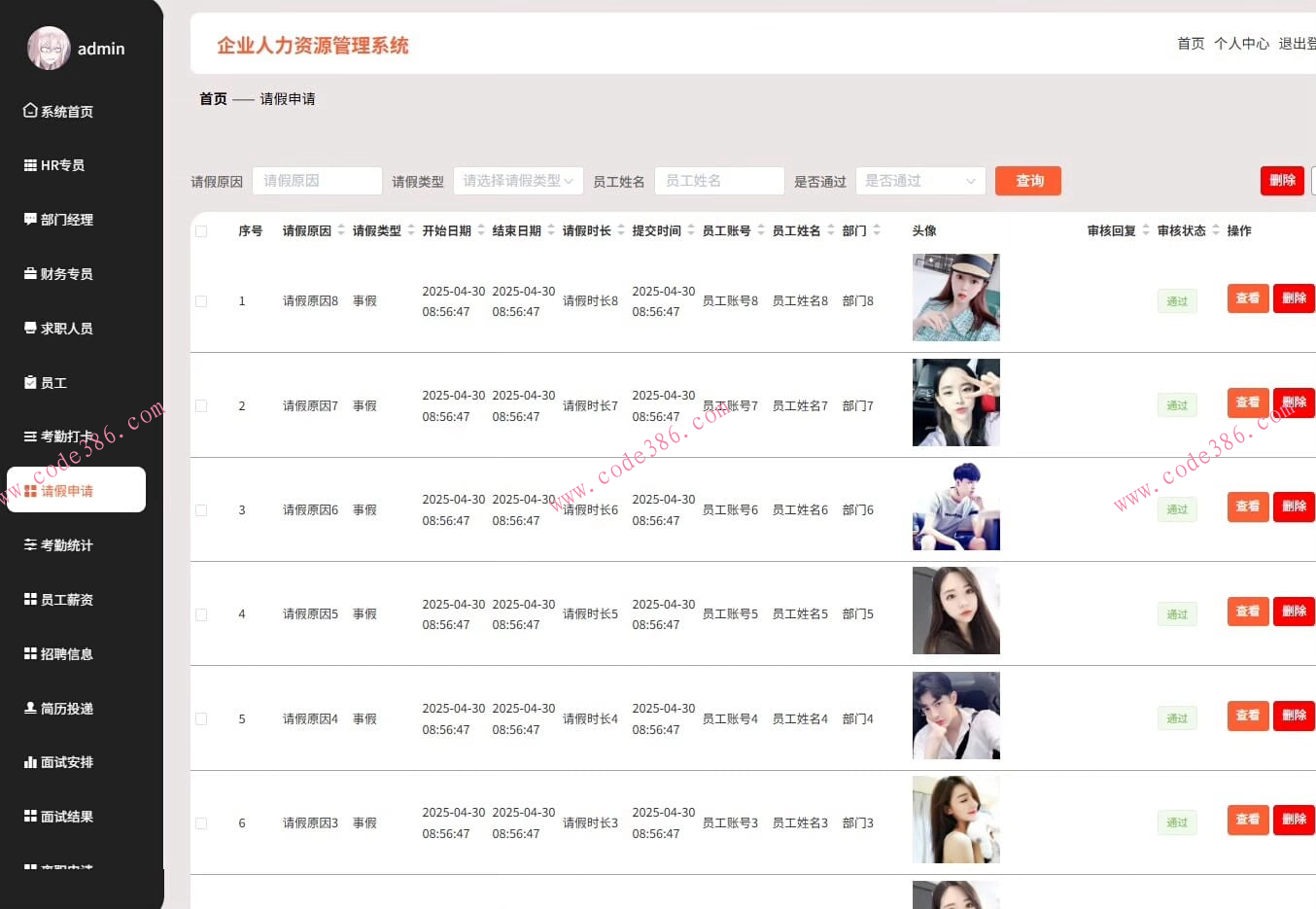Check the checkbox for row 1
This screenshot has width=1316, height=909.
tap(201, 300)
